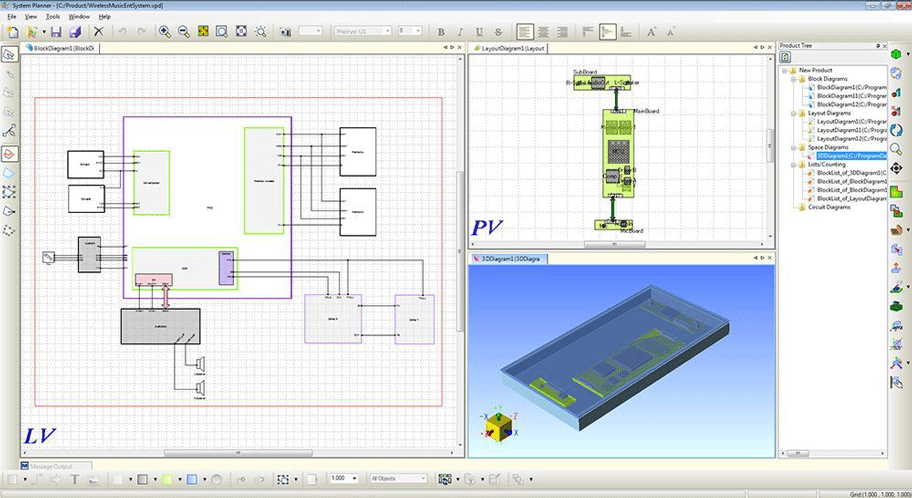
Task: Click the Save icon in the toolbar
Action: click(57, 32)
